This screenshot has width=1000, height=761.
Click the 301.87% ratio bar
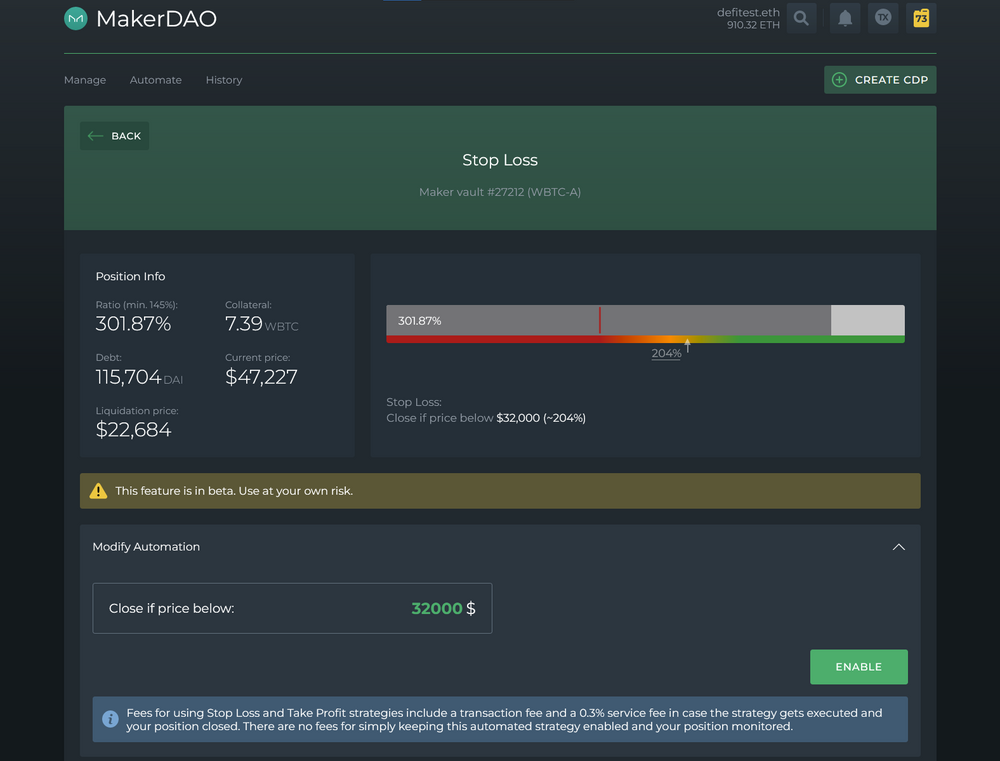pyautogui.click(x=645, y=320)
